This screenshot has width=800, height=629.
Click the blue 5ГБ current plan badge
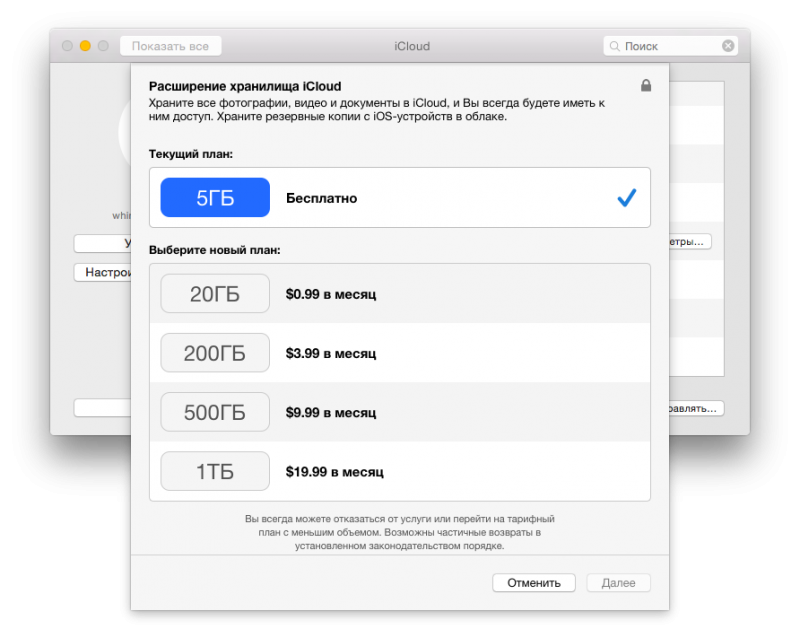[215, 197]
